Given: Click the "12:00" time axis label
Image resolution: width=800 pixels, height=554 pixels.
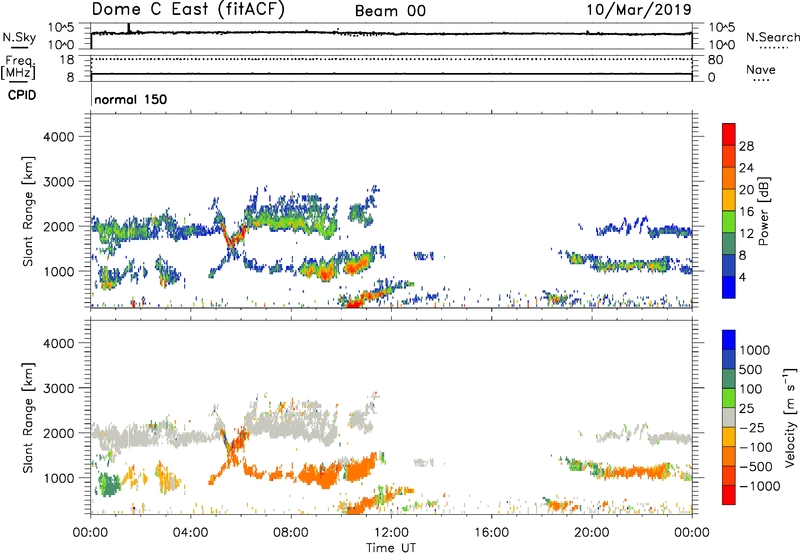Looking at the screenshot, I should click(391, 533).
